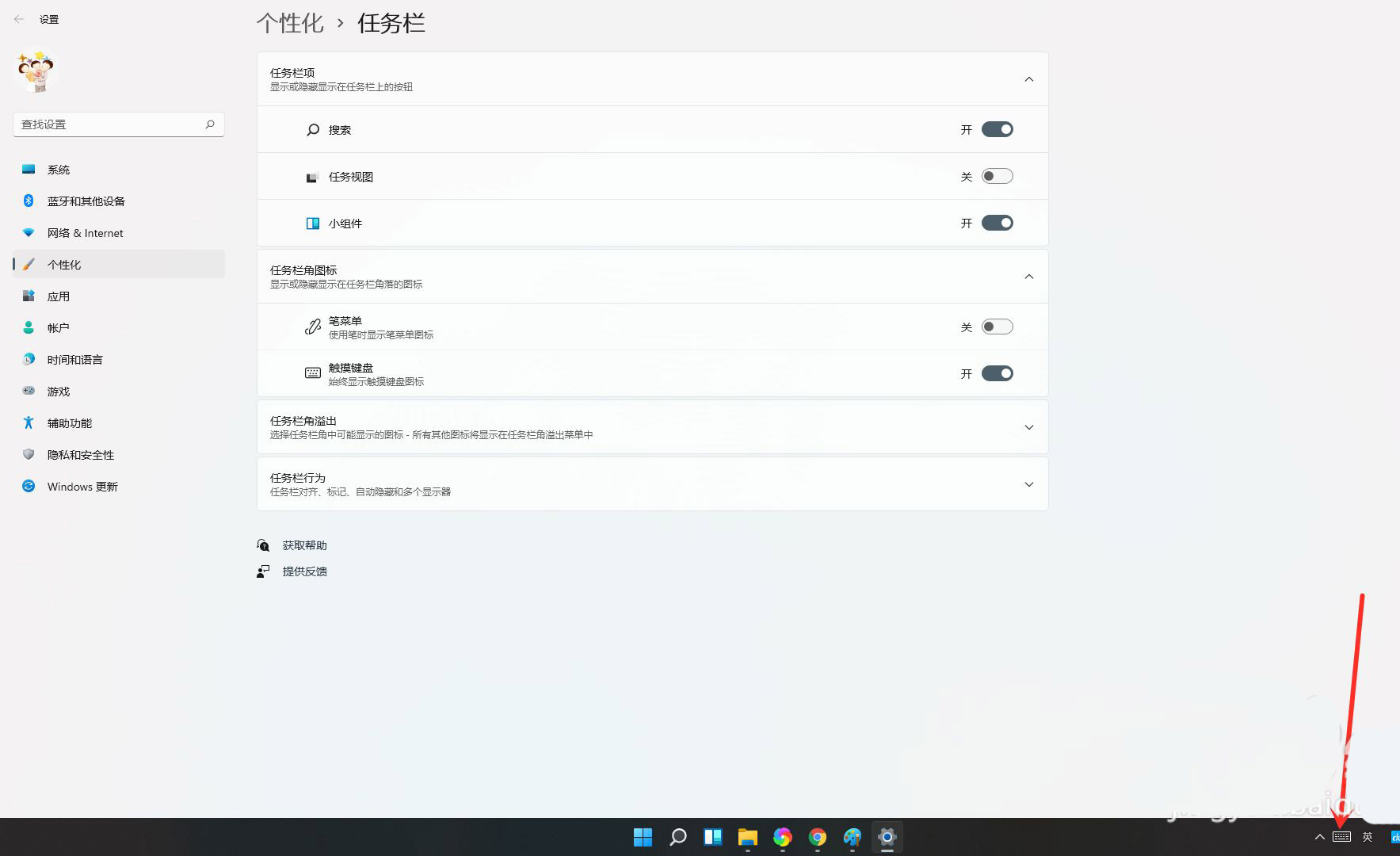This screenshot has width=1400, height=856.
Task: Turn off the 搜索 toggle
Action: tap(997, 128)
